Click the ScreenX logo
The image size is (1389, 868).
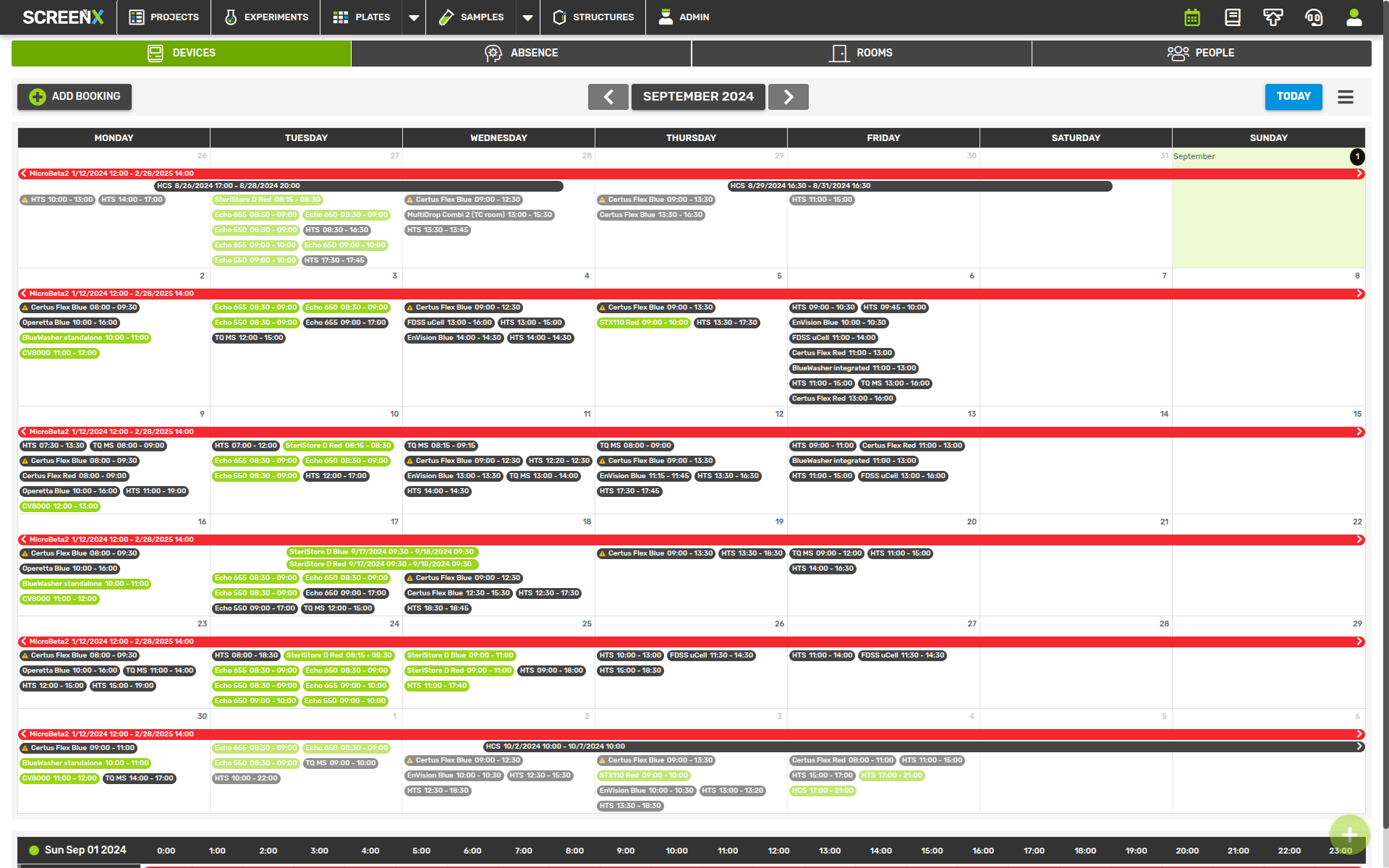63,17
